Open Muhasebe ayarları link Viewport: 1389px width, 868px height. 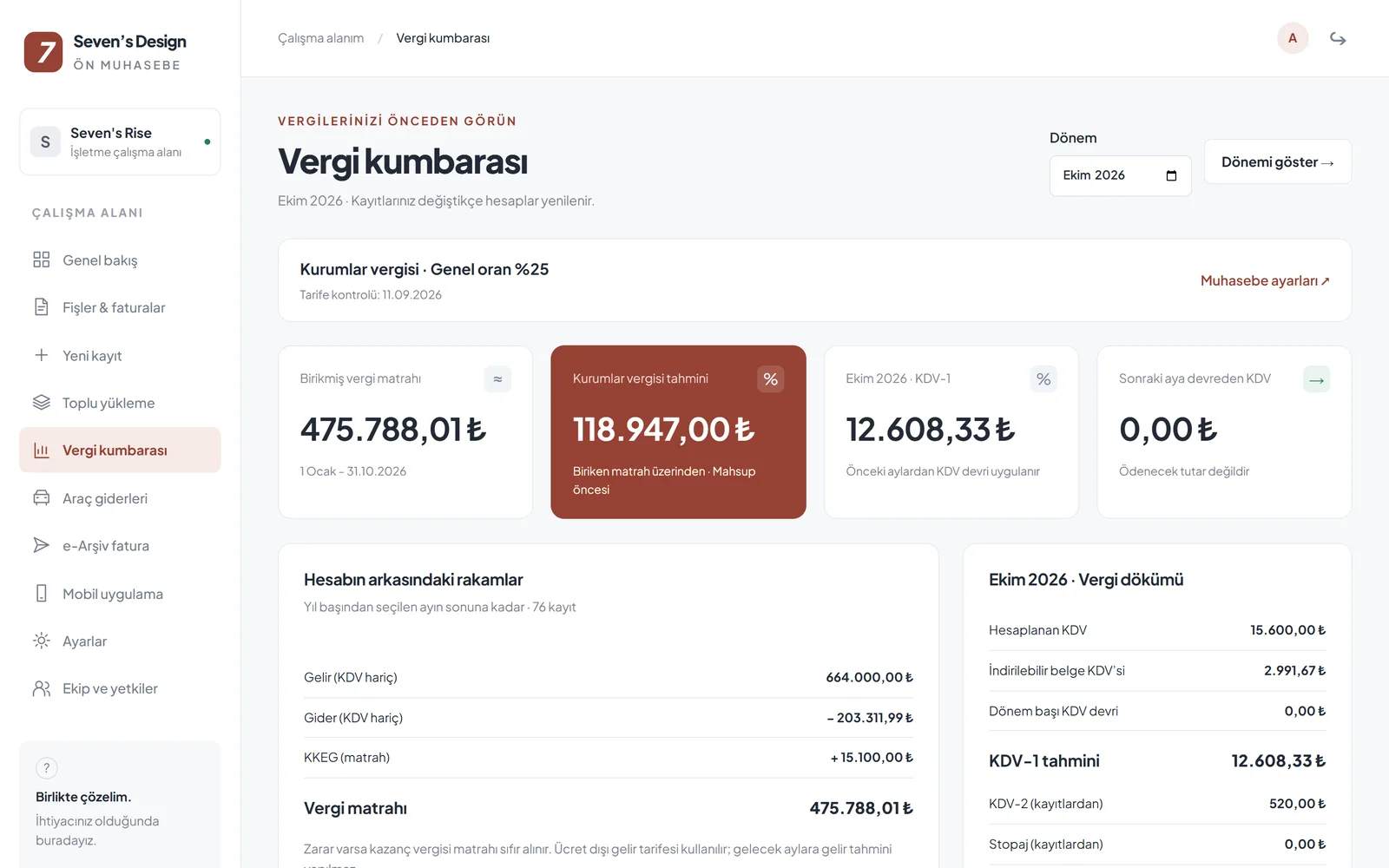pos(1265,280)
